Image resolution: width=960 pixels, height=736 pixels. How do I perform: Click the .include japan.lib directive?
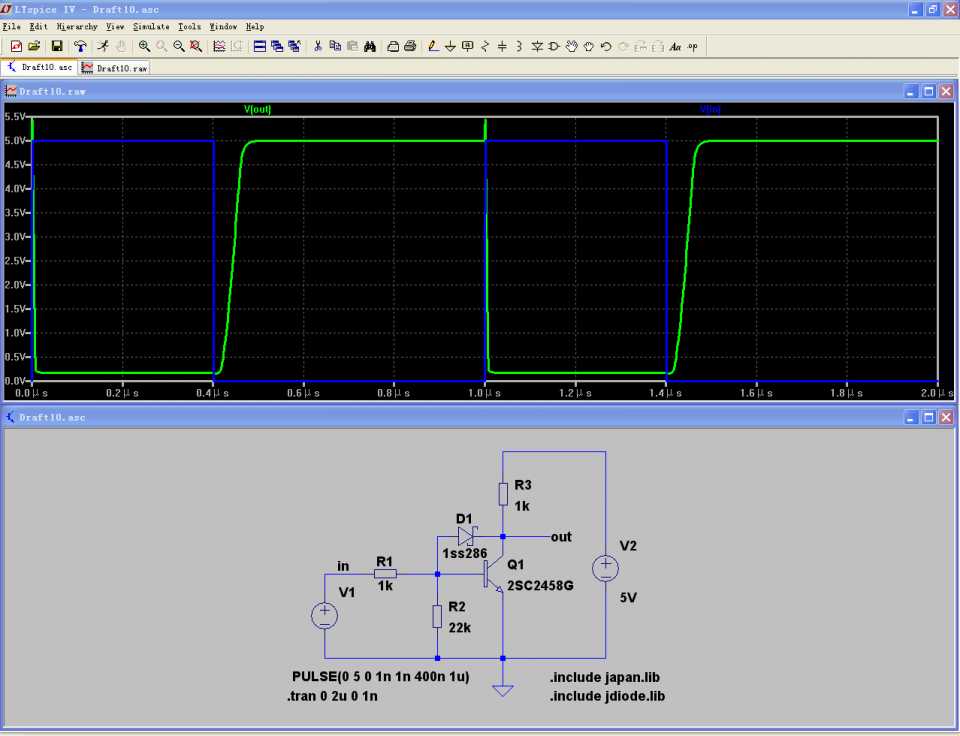[605, 677]
